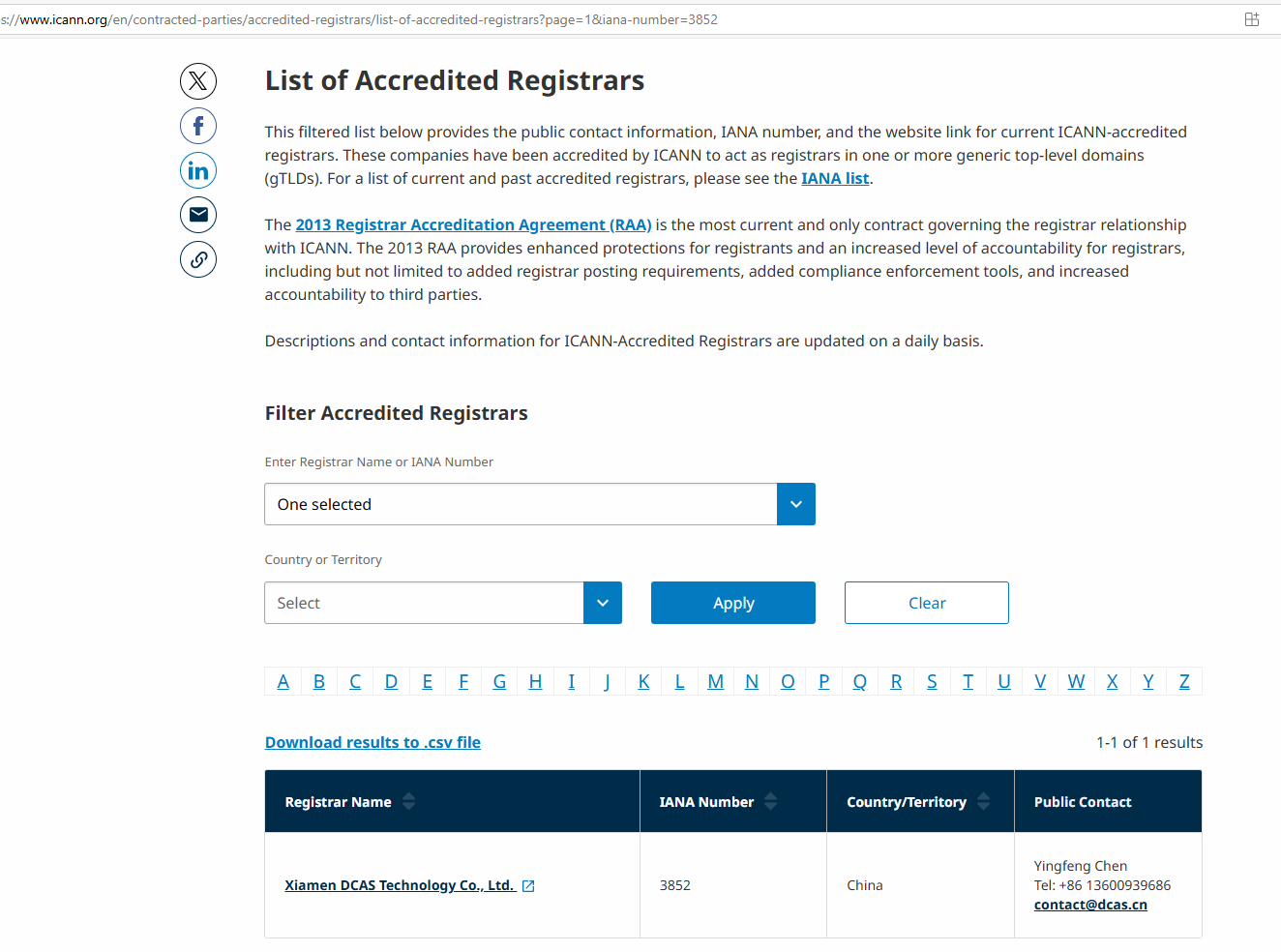Copy page link icon
The width and height of the screenshot is (1281, 952).
tap(198, 259)
